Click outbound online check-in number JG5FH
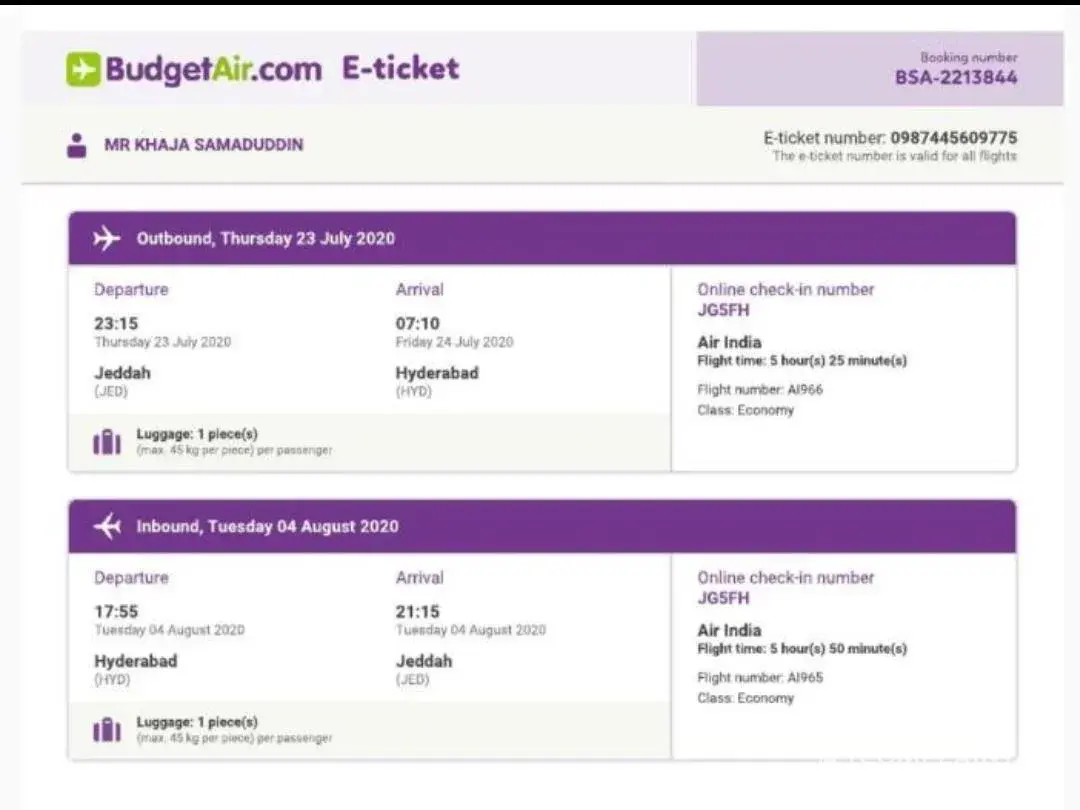1080x810 pixels. tap(723, 310)
